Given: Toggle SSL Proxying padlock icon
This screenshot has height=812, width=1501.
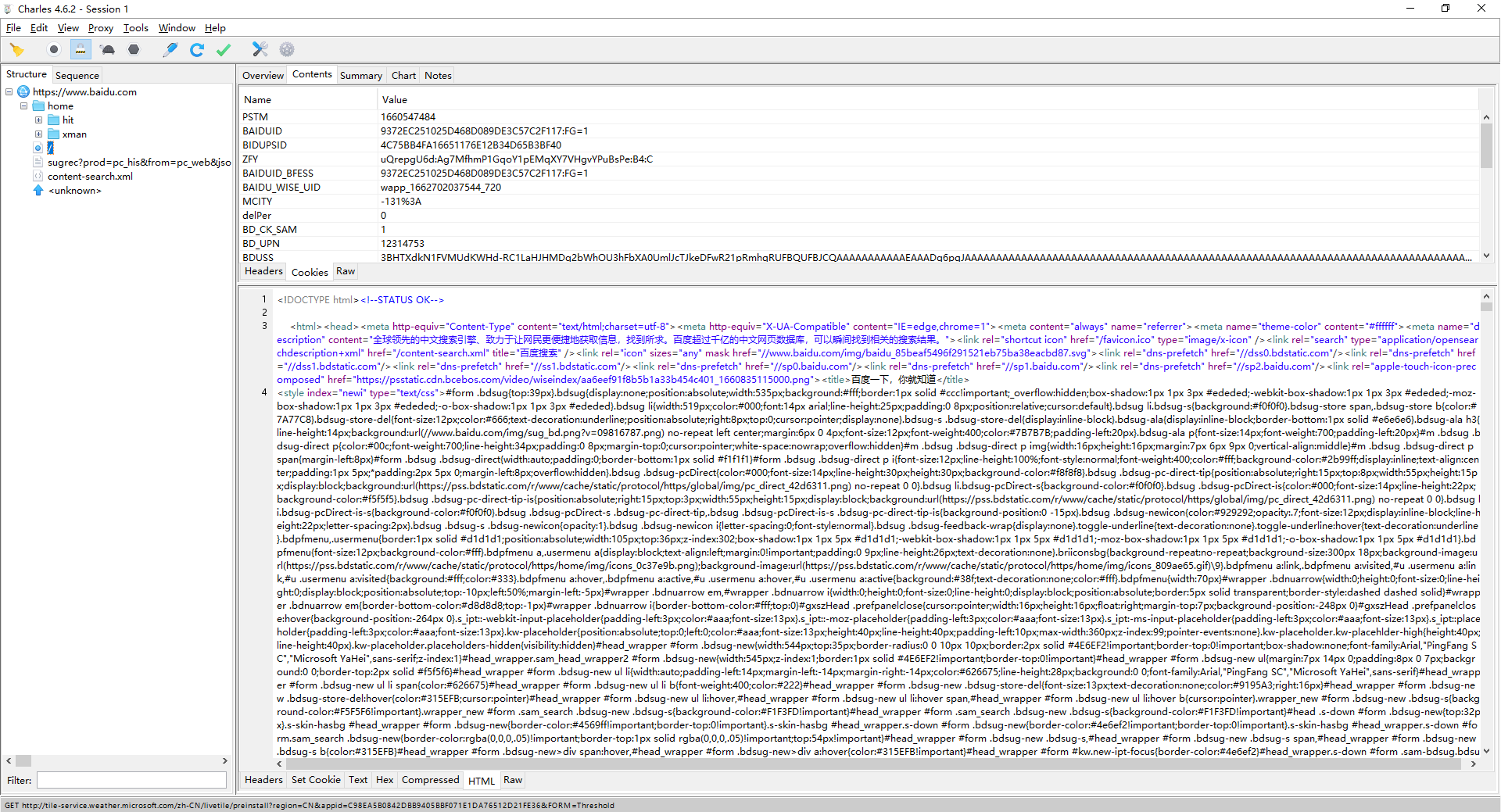Looking at the screenshot, I should [81, 50].
